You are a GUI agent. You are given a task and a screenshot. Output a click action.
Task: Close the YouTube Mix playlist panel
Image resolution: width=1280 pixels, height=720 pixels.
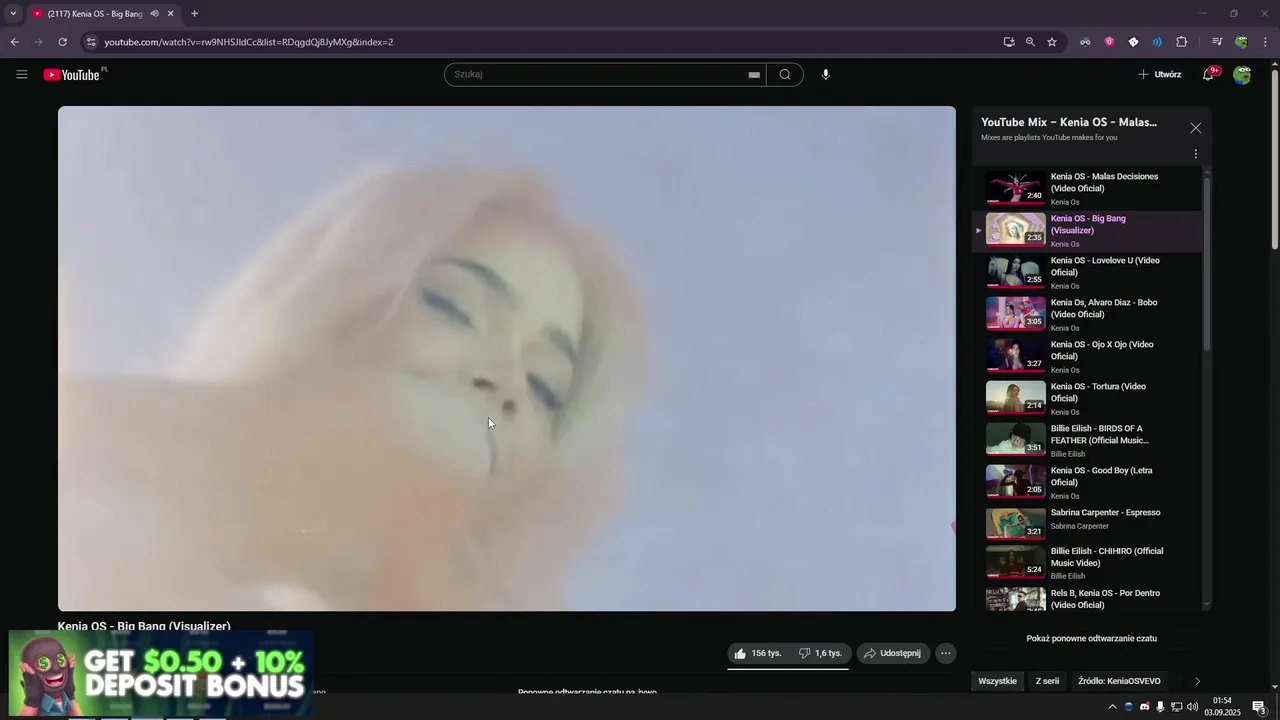pos(1195,128)
